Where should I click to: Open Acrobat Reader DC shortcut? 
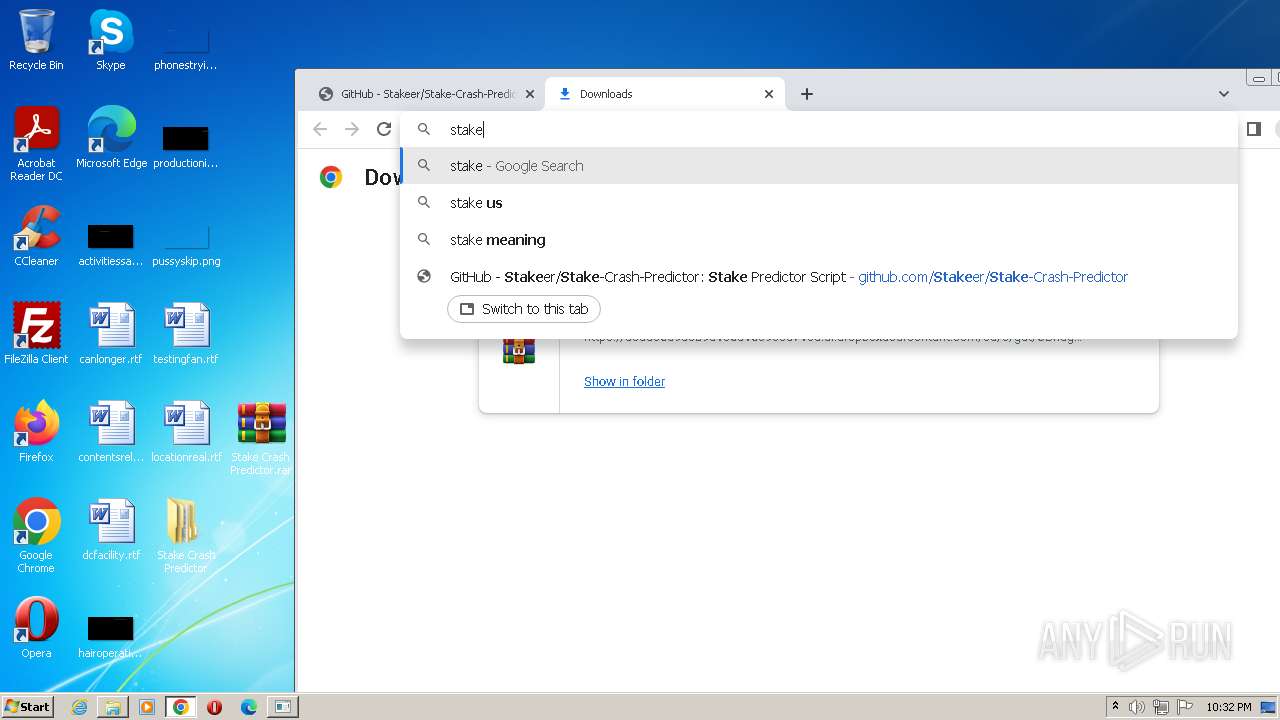(x=36, y=144)
